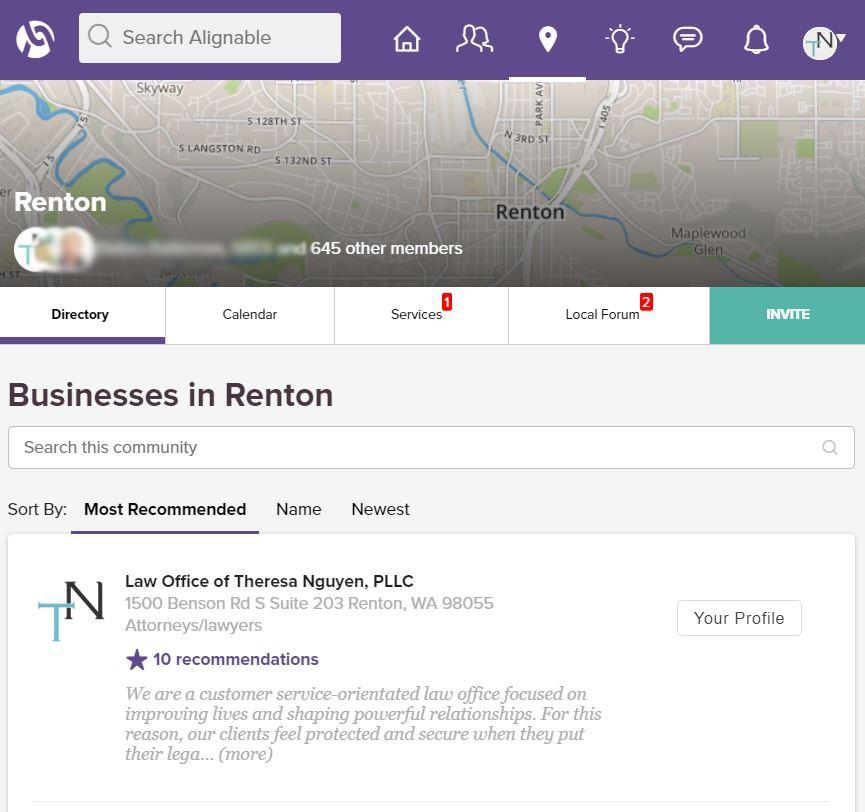The image size is (865, 812).
Task: Switch to the Directory tab
Action: click(x=82, y=315)
